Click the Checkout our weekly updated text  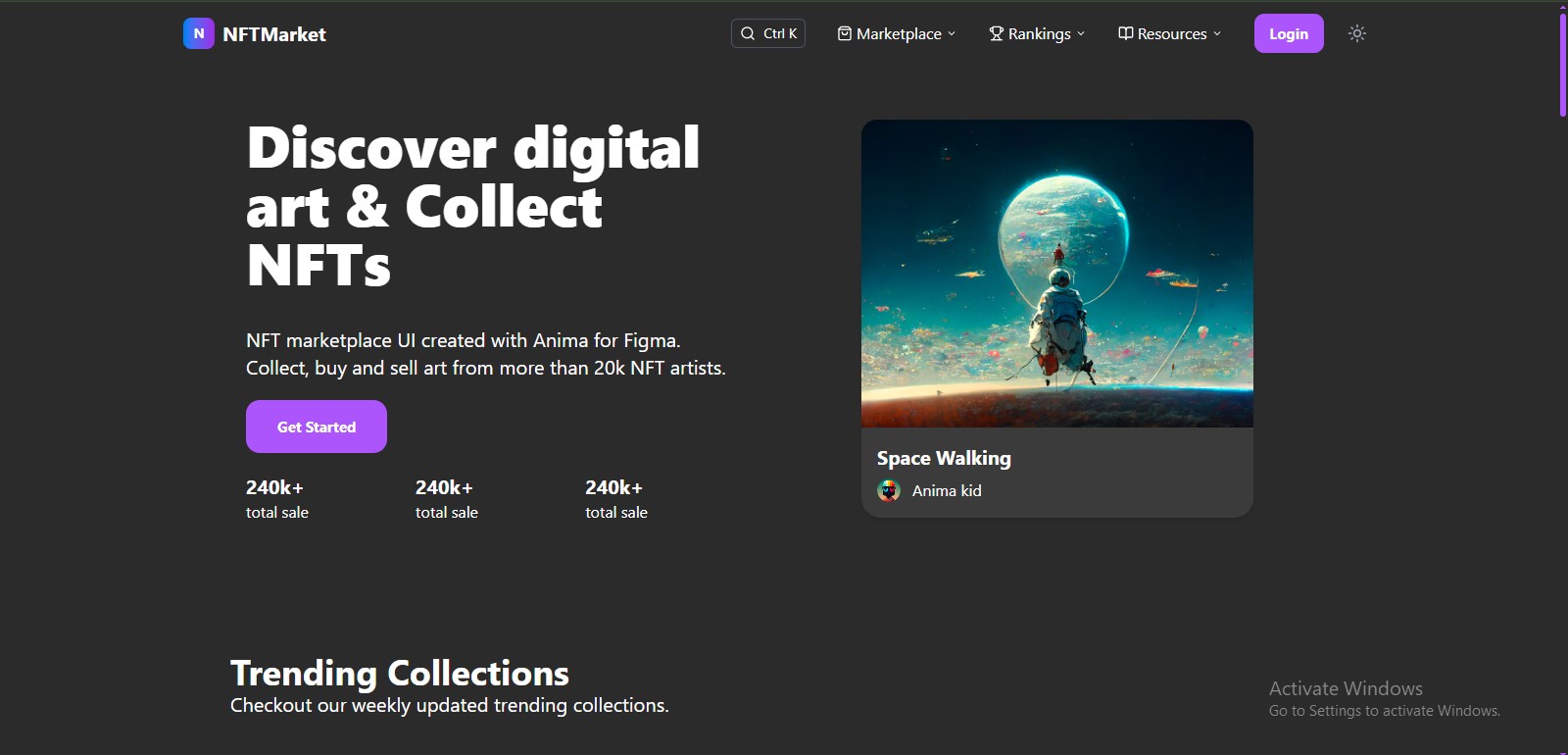coord(450,705)
